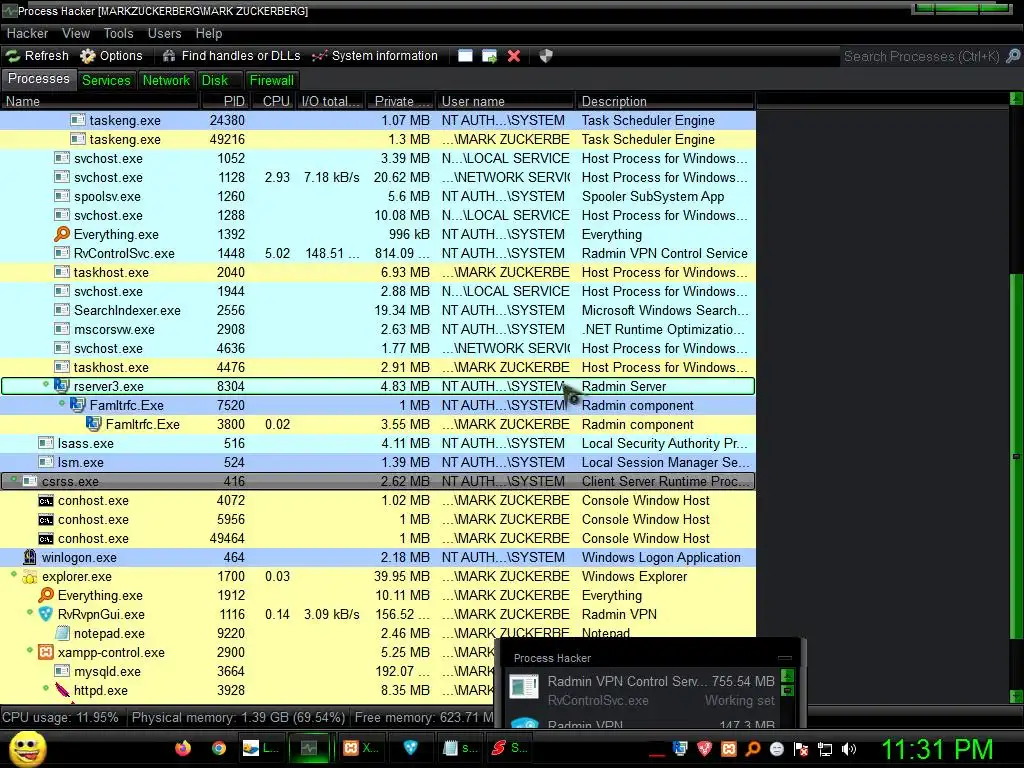Click the Radmin VPN Control Service popup entry
Screen dimensions: 1024x768
[643, 690]
